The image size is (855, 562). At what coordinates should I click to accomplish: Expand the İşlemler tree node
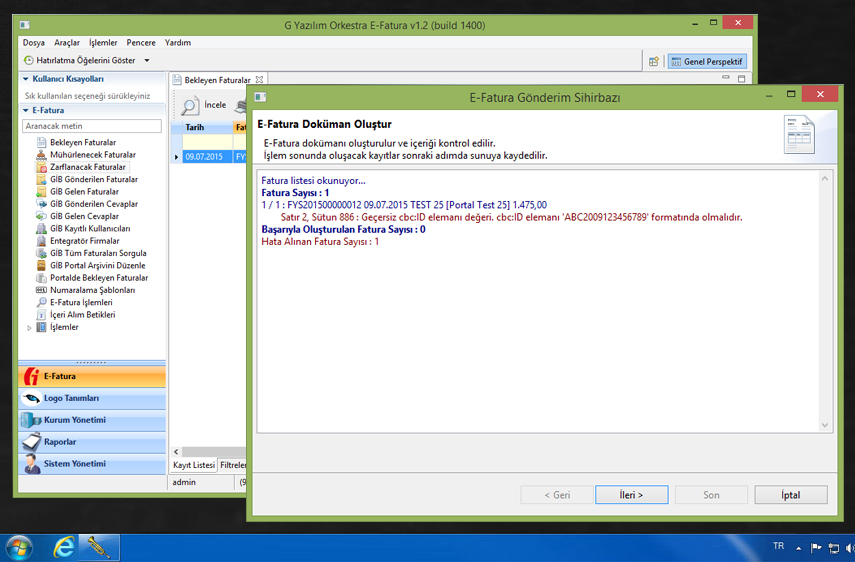coord(29,328)
